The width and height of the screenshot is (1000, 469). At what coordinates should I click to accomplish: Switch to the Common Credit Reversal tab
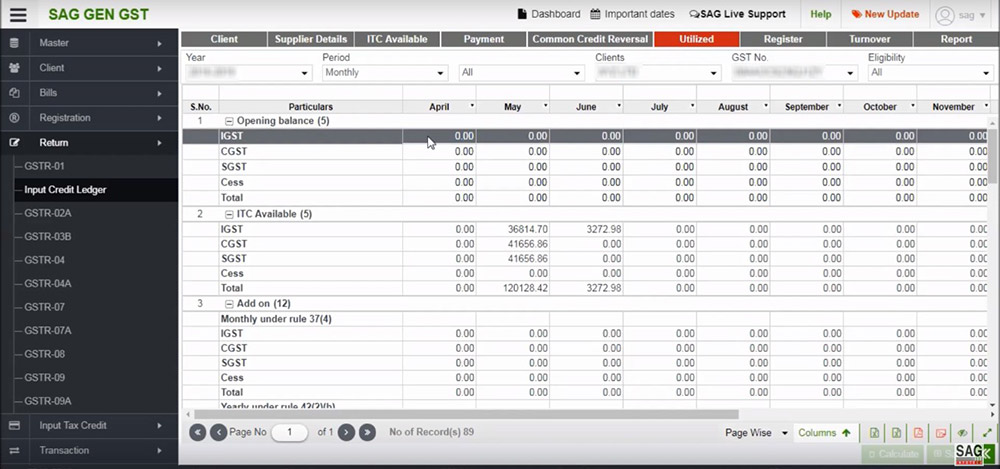(590, 39)
